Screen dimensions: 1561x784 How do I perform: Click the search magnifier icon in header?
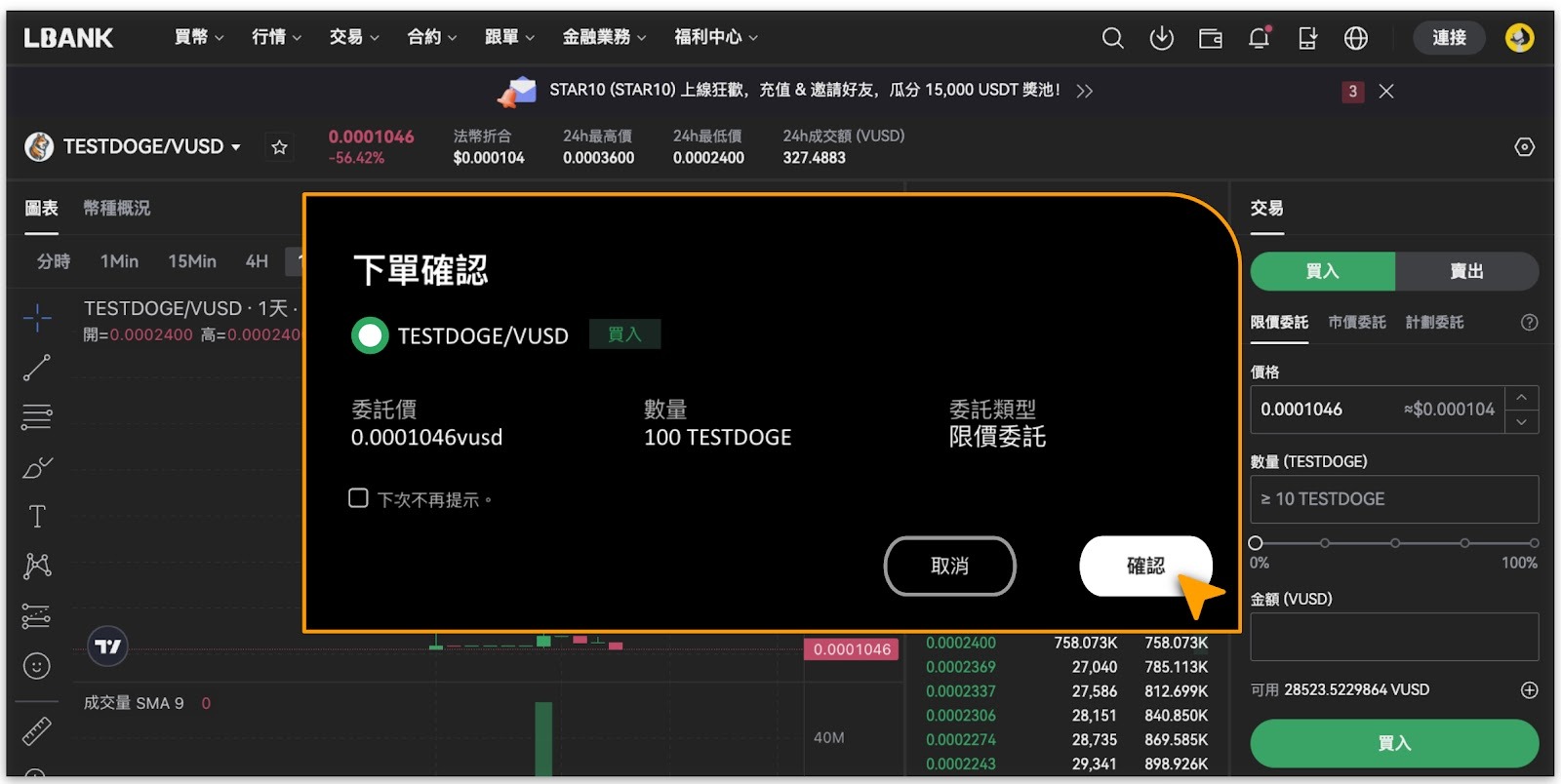(1112, 38)
